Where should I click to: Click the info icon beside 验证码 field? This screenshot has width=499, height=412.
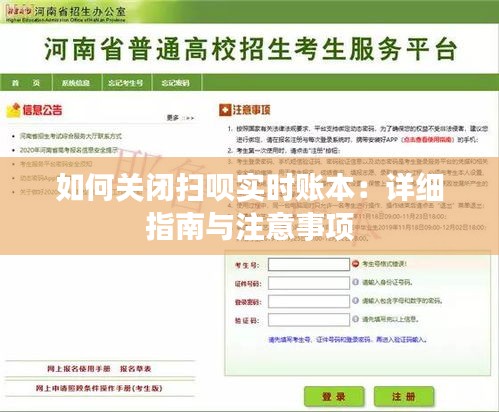tap(355, 319)
